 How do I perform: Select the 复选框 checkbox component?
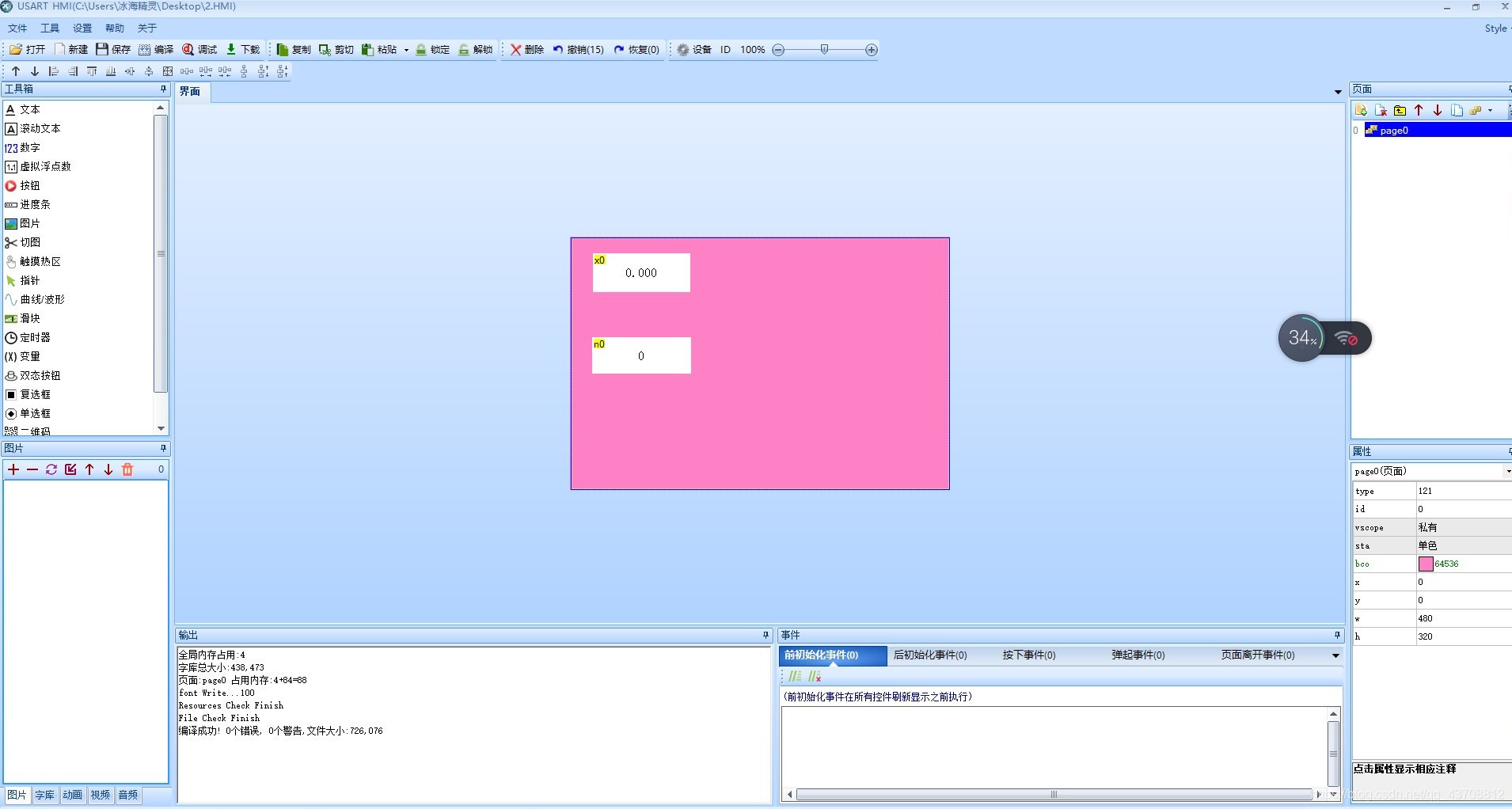click(28, 394)
